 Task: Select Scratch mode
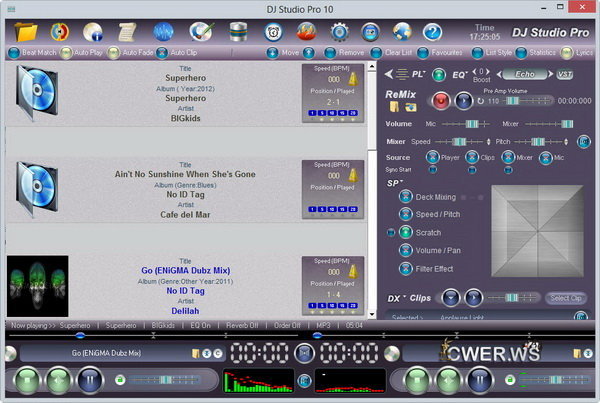[x=406, y=232]
